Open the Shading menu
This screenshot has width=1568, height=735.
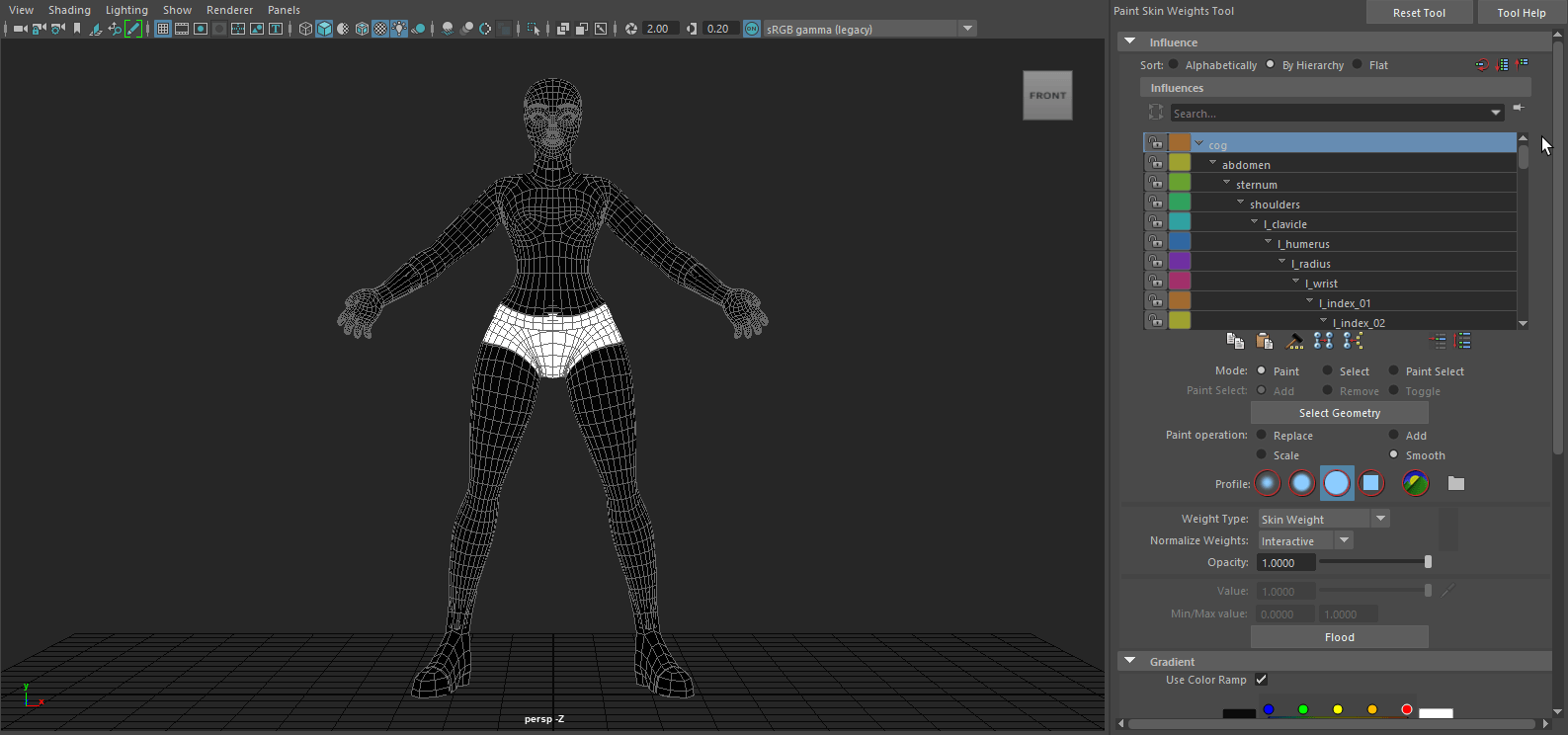click(x=69, y=10)
